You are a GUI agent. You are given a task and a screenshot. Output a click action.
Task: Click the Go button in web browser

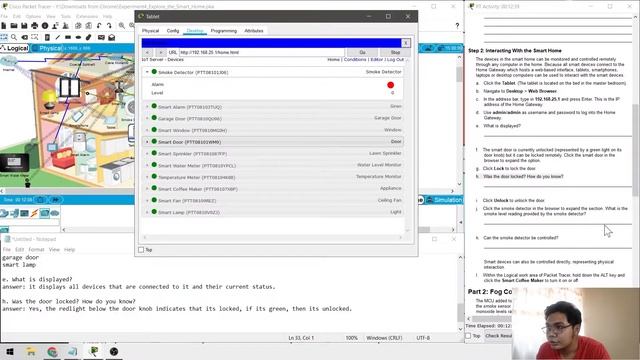(x=362, y=52)
